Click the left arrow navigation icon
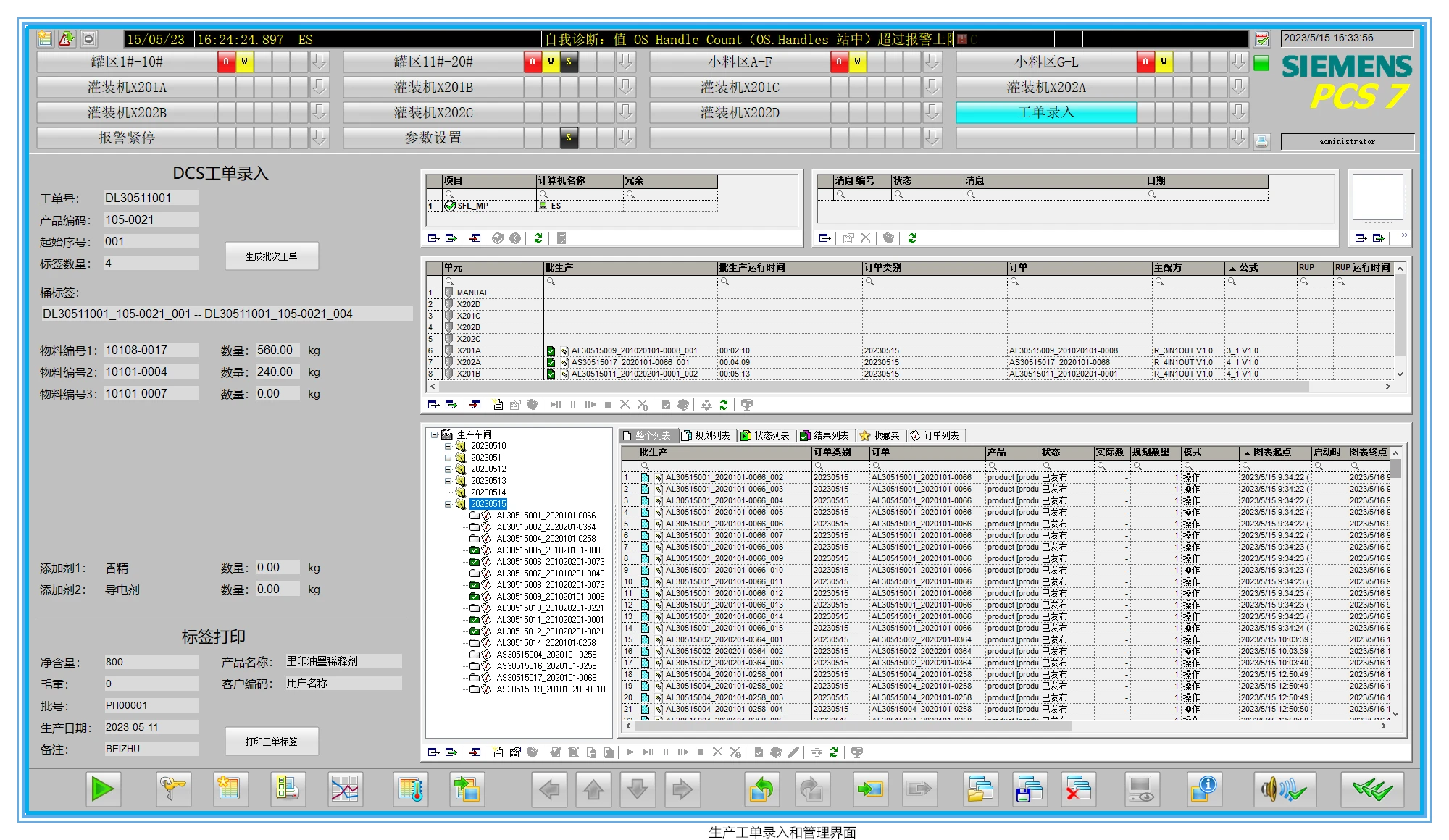The image size is (1449, 840). point(550,789)
